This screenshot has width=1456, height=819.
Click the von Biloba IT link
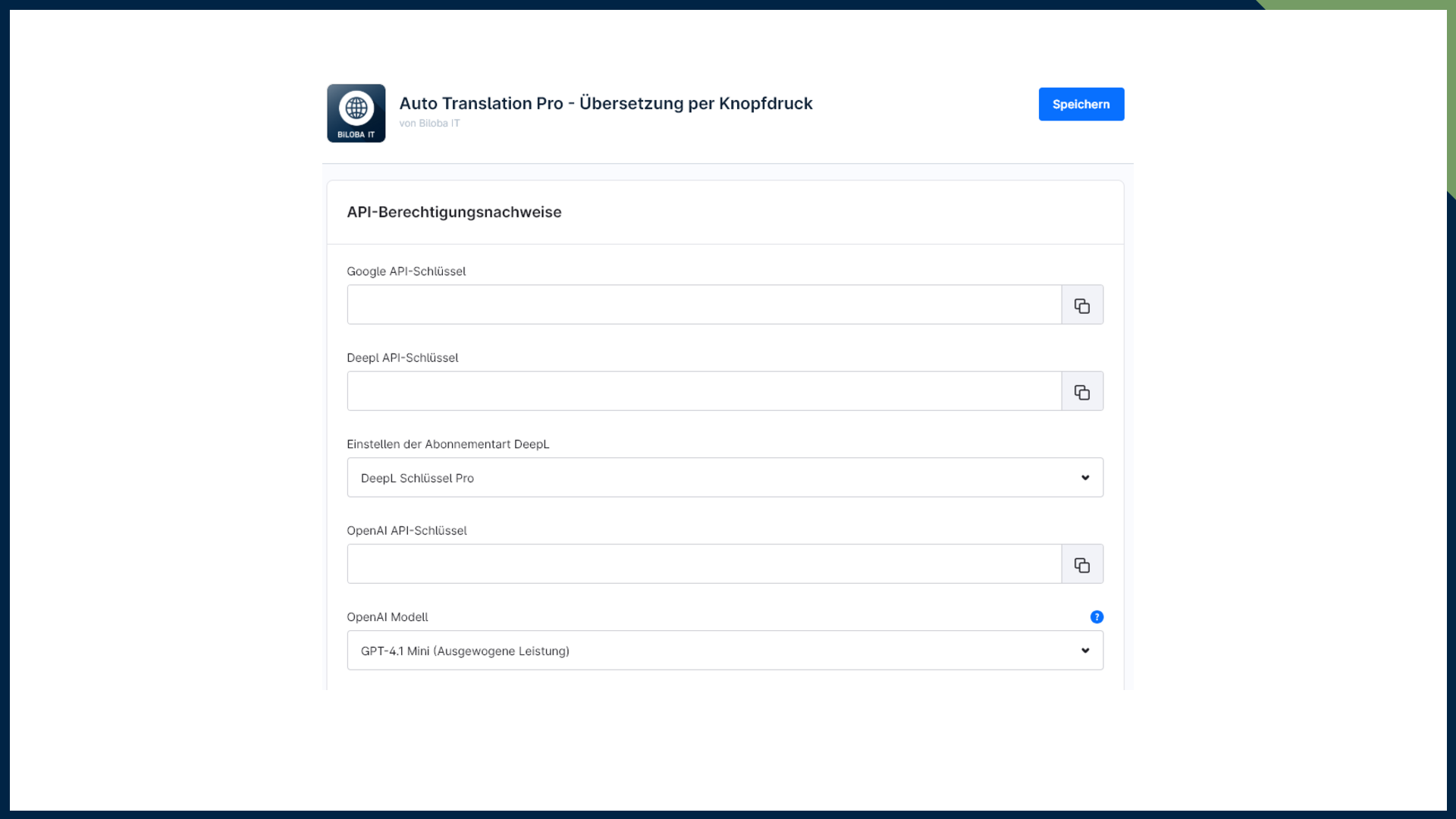point(429,122)
